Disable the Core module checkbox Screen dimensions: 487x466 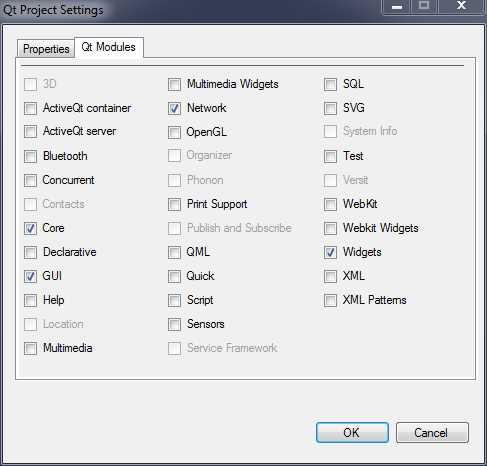pos(30,228)
